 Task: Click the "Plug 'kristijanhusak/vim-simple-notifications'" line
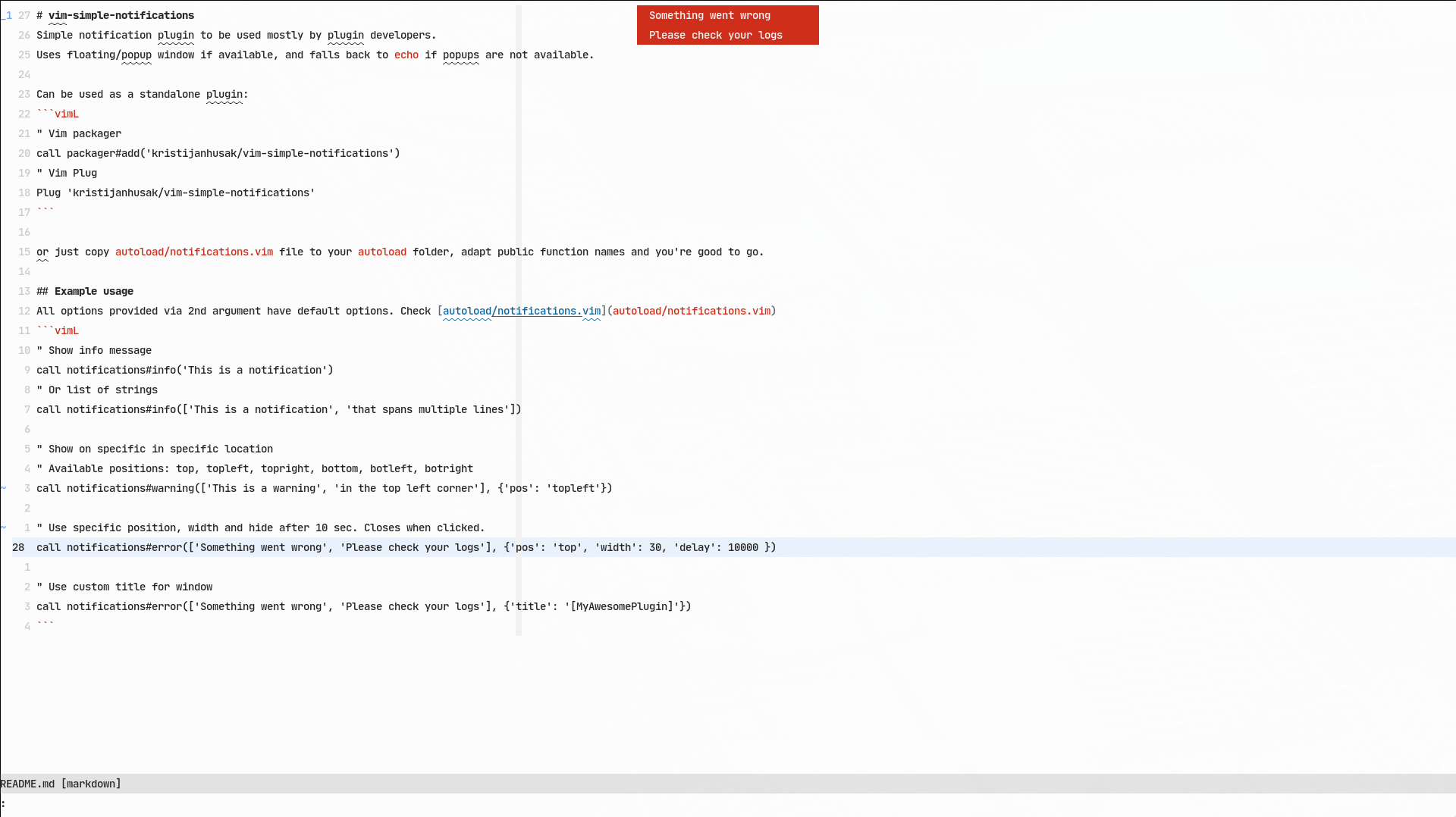point(176,193)
